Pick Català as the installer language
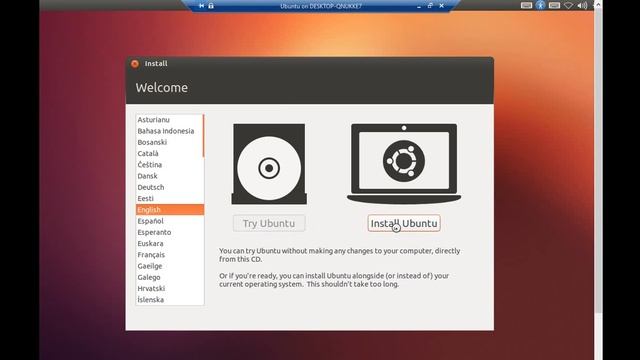640x360 pixels. 169,153
